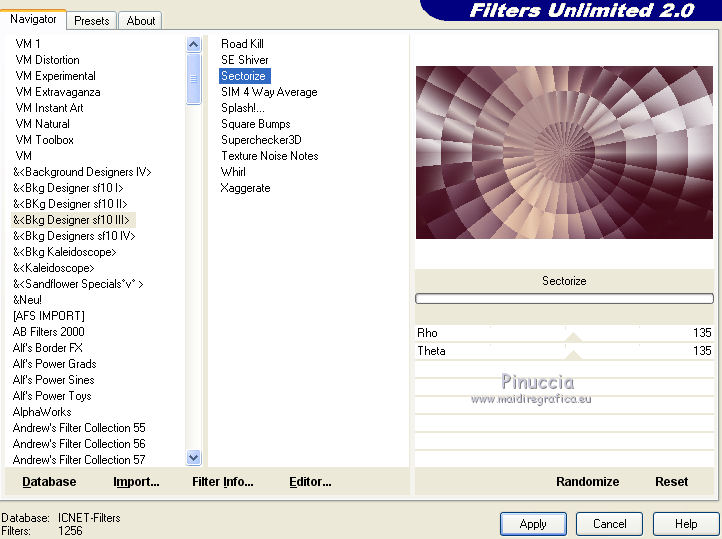
Task: Open Help
Action: coord(686,524)
